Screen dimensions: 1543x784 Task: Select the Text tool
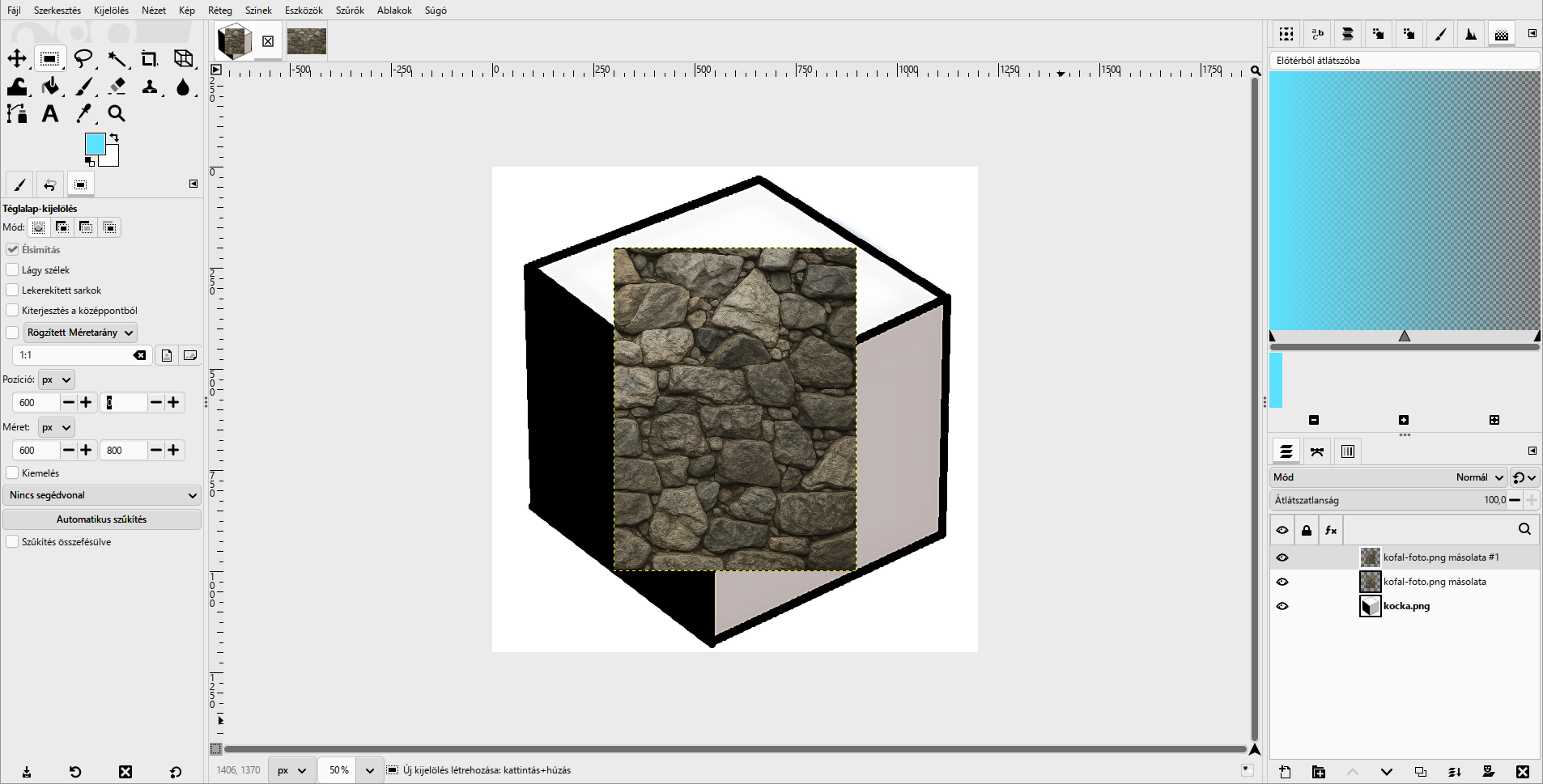click(50, 114)
